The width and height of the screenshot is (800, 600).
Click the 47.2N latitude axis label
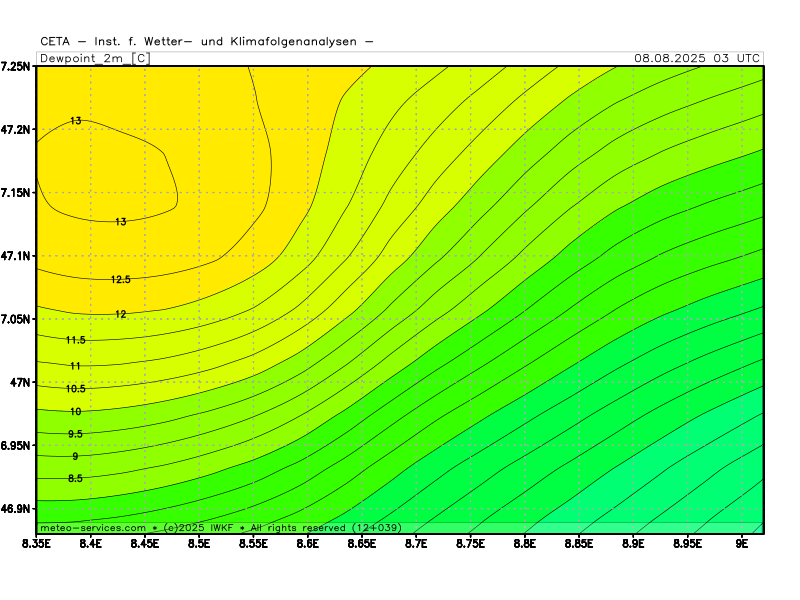tap(16, 130)
